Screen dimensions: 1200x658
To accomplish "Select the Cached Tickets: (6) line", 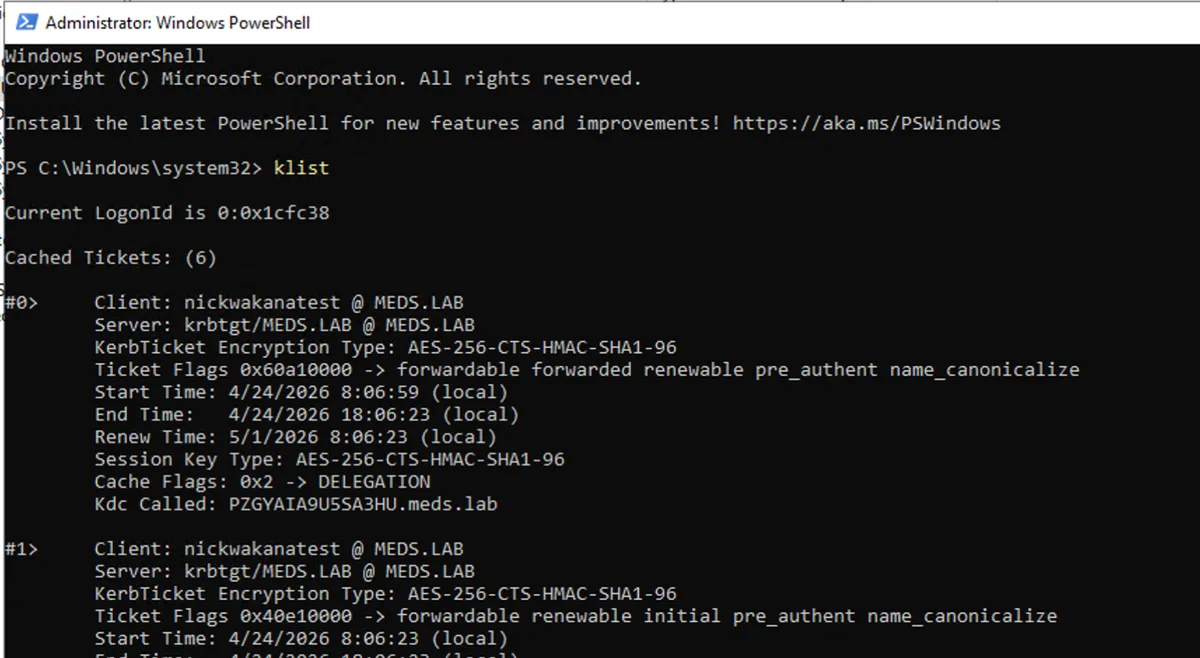I will [111, 257].
